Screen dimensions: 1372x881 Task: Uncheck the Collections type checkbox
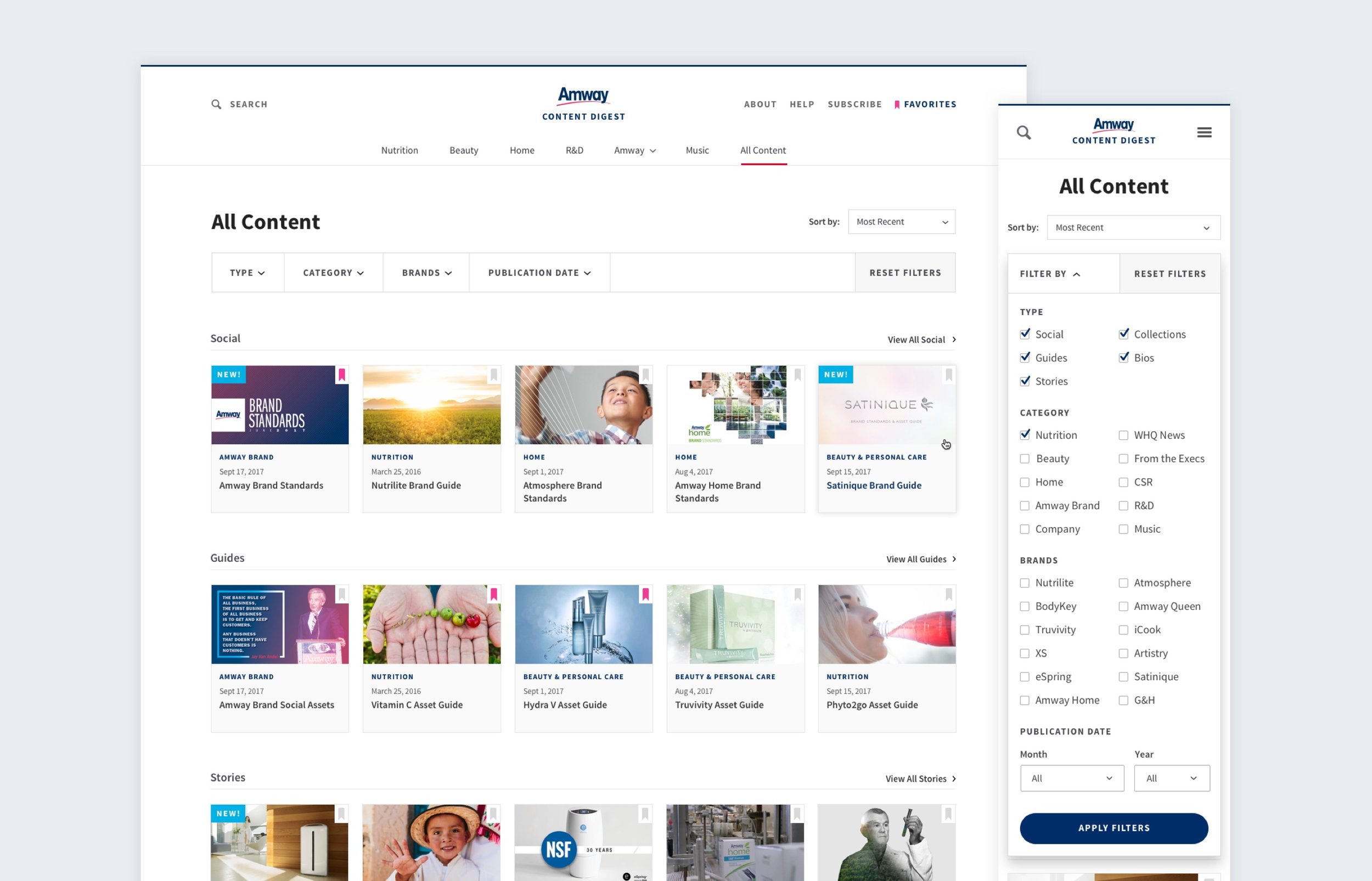(1124, 334)
